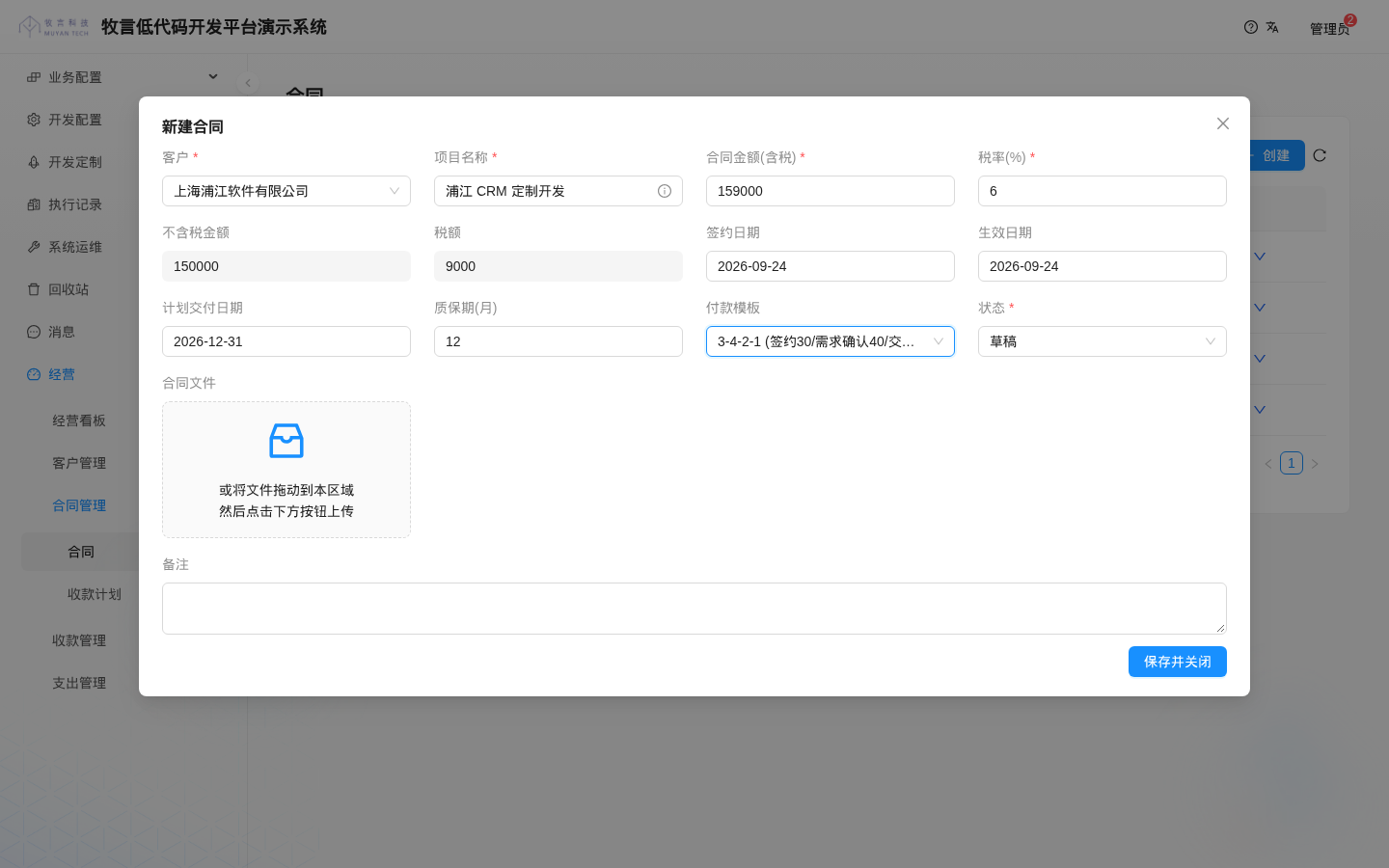1389x868 pixels.
Task: Select the 合同 sidebar item
Action: (x=81, y=552)
